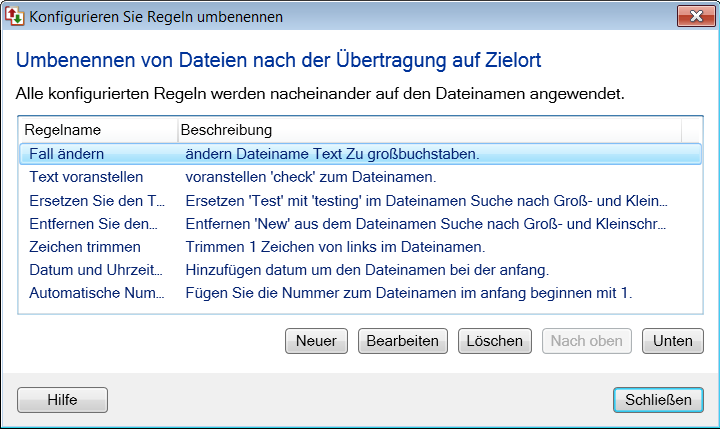The width and height of the screenshot is (720, 429).
Task: Pick the rule replacing 'Test' with 'testing'
Action: [x=96, y=200]
